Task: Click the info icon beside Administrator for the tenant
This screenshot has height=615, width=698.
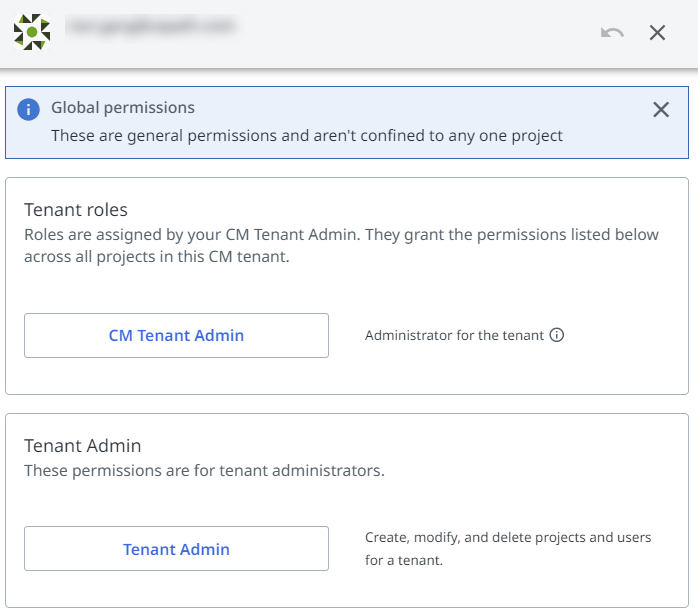Action: pyautogui.click(x=557, y=336)
